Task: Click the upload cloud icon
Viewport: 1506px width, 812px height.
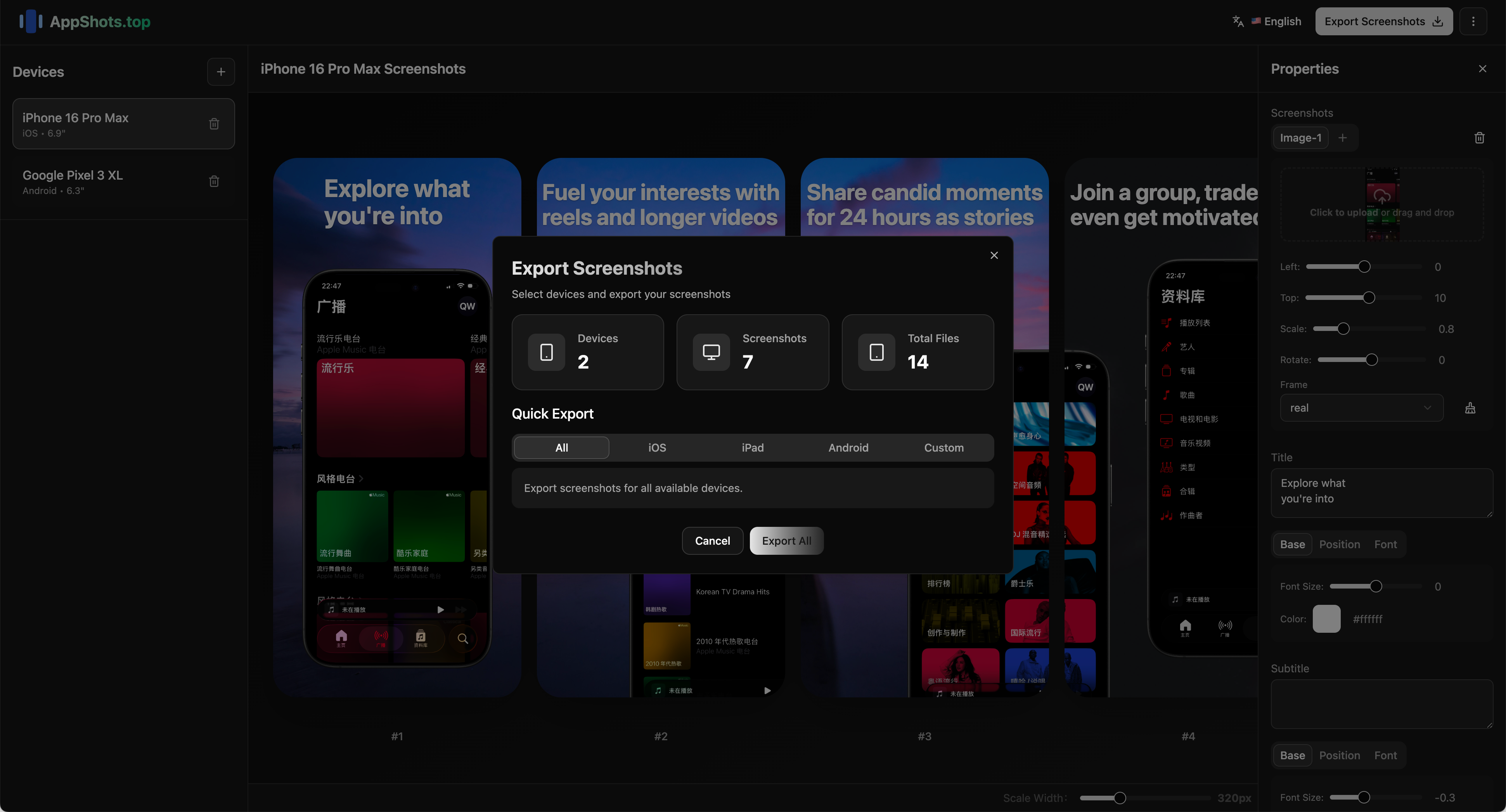Action: coord(1381,196)
